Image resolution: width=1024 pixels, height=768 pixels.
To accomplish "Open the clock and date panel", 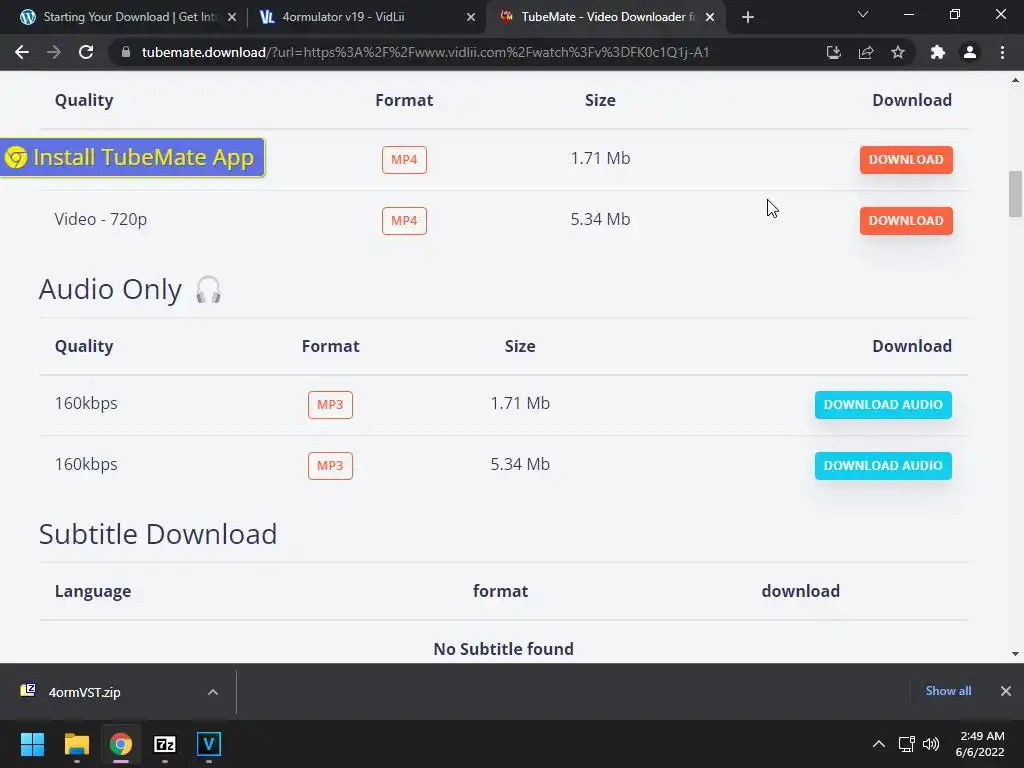I will 982,744.
